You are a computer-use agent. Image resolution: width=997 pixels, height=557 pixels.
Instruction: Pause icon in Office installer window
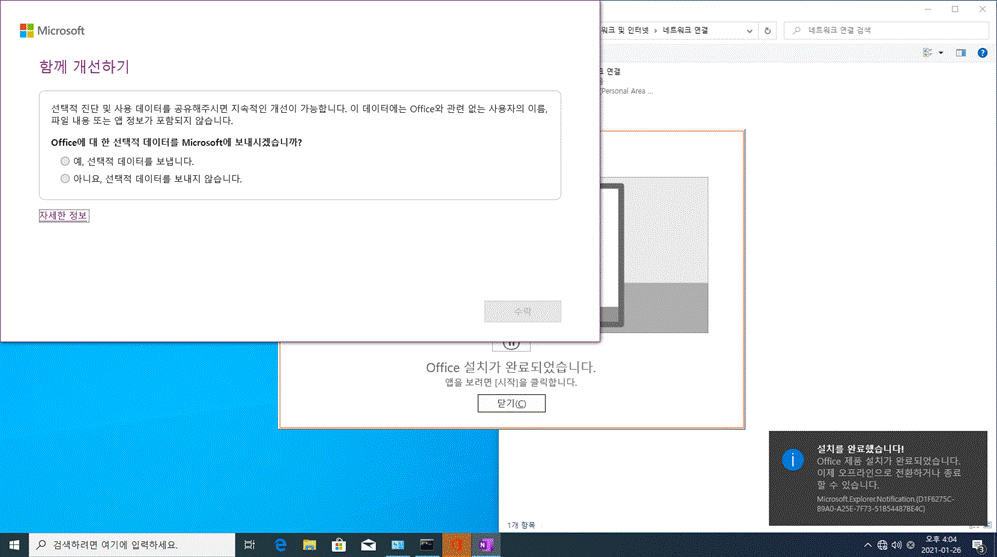click(511, 345)
